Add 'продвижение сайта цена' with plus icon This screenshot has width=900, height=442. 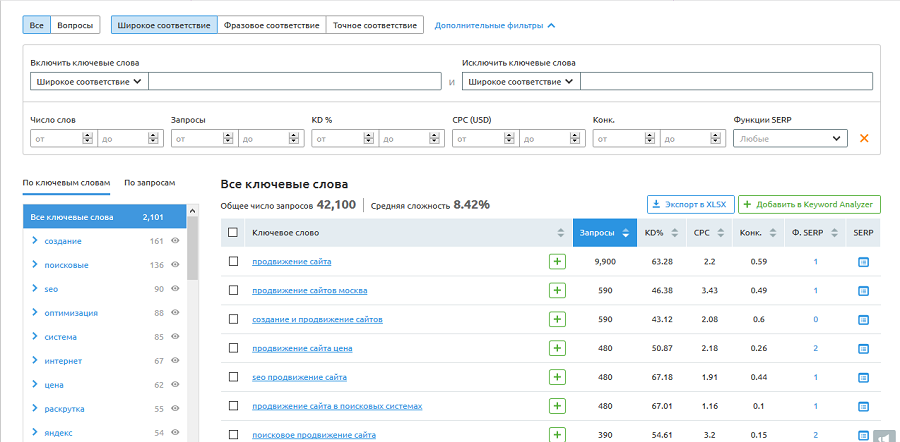[x=557, y=348]
